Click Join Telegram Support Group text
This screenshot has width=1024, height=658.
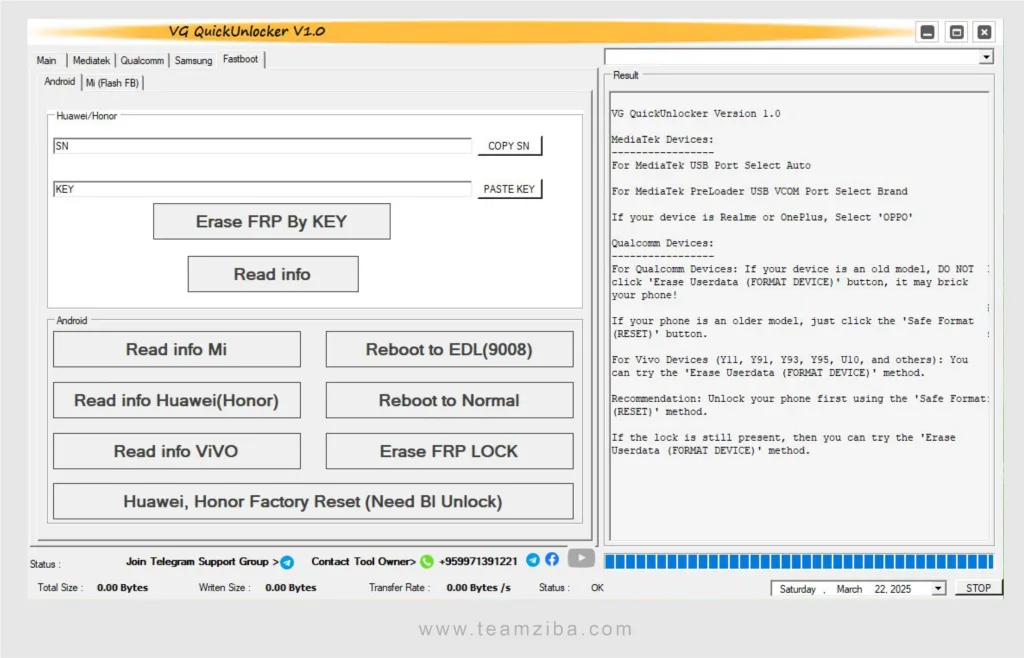pyautogui.click(x=202, y=562)
